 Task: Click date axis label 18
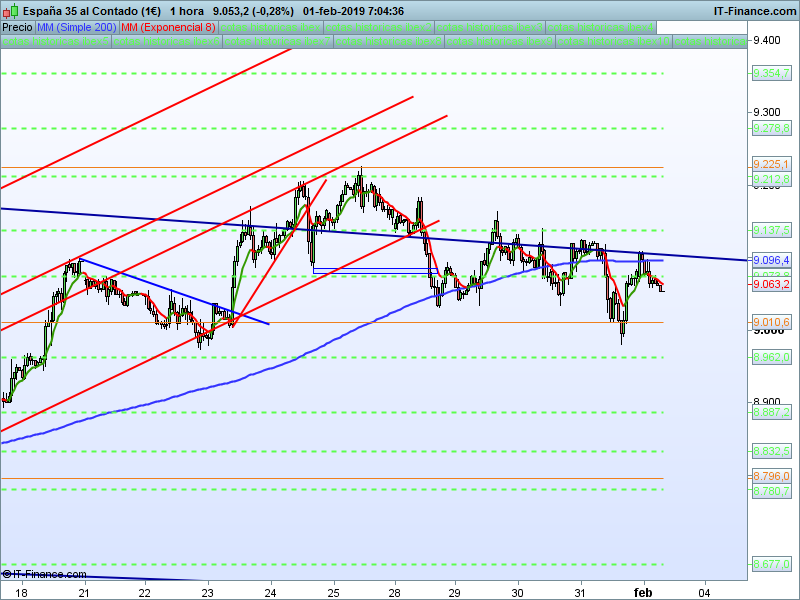[x=21, y=593]
